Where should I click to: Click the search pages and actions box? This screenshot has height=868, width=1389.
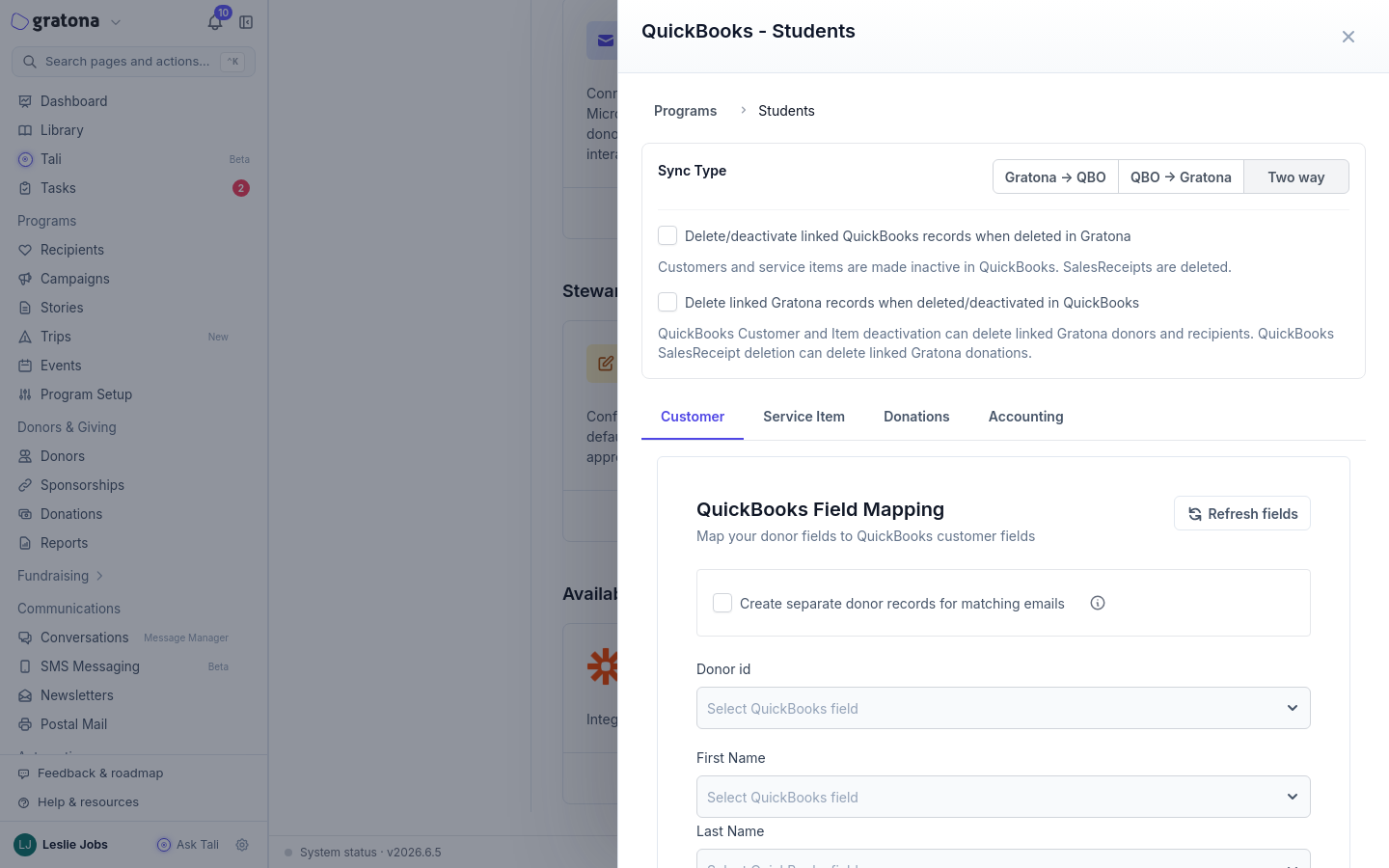(134, 62)
